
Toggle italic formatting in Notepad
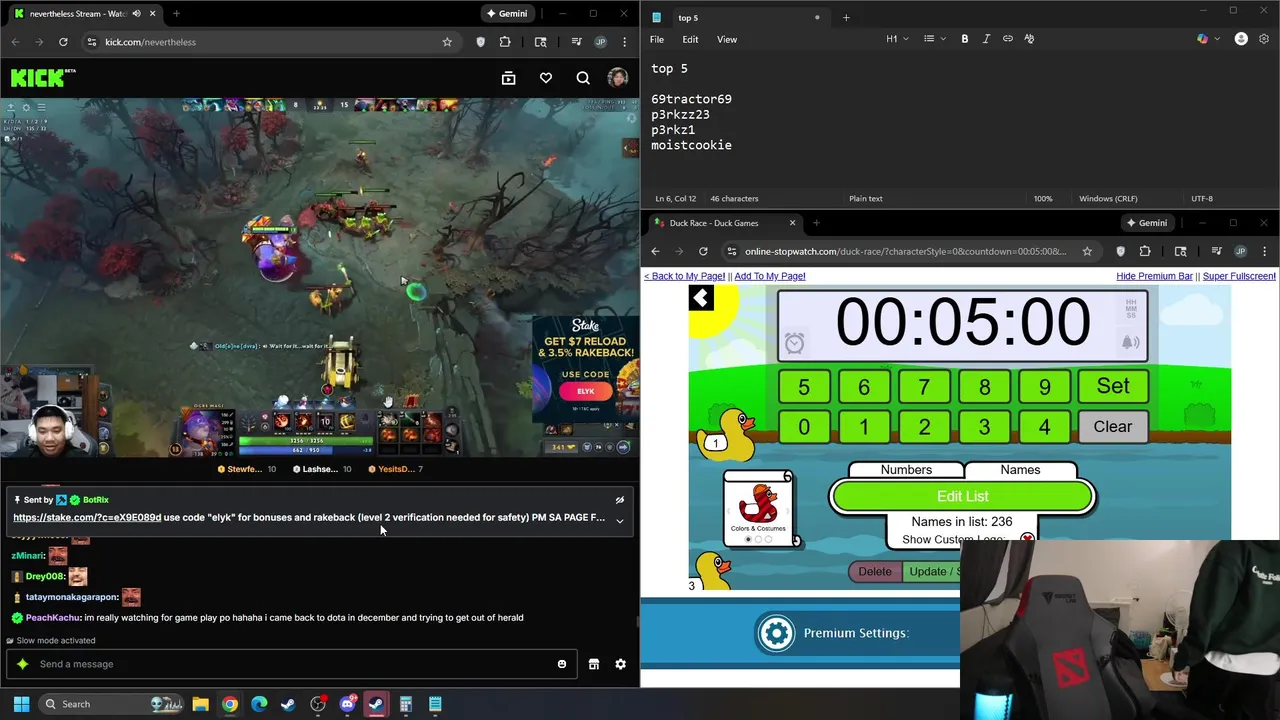[986, 39]
